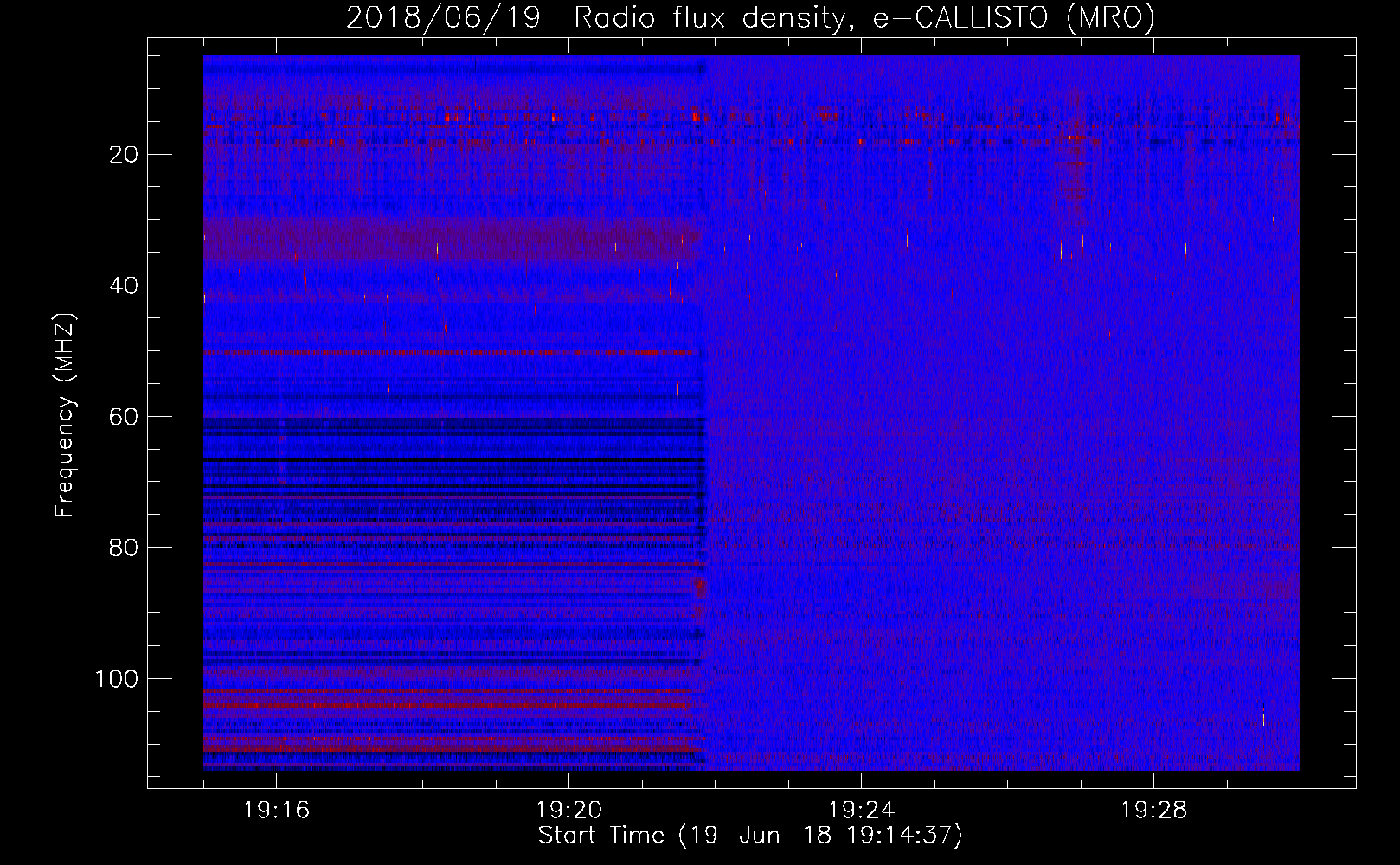Viewport: 1400px width, 865px height.
Task: Click the '60' frequency tick label
Action: point(125,417)
